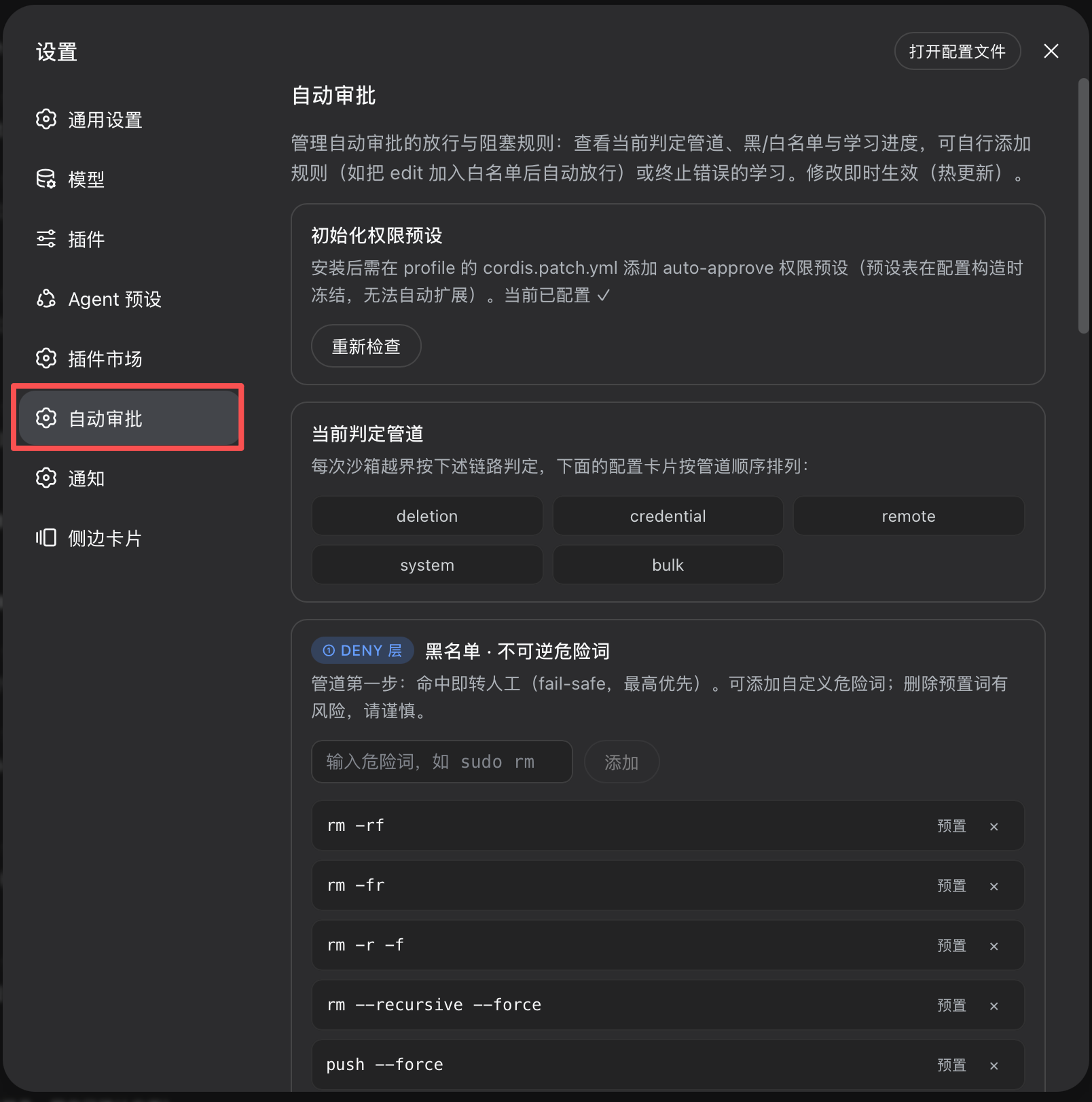Select the 自动审批 sidebar item

[x=129, y=419]
